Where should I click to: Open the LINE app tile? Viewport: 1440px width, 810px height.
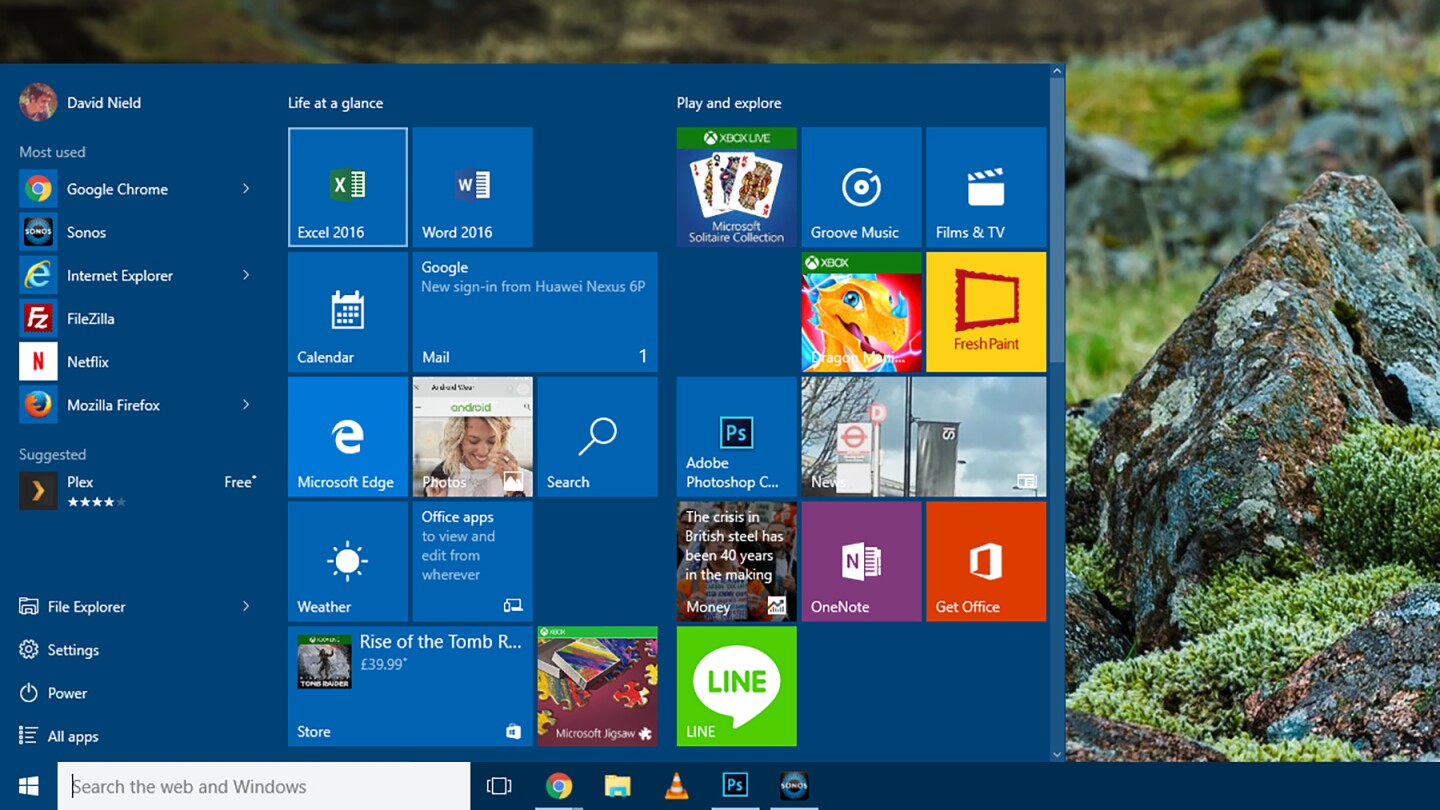(x=737, y=687)
